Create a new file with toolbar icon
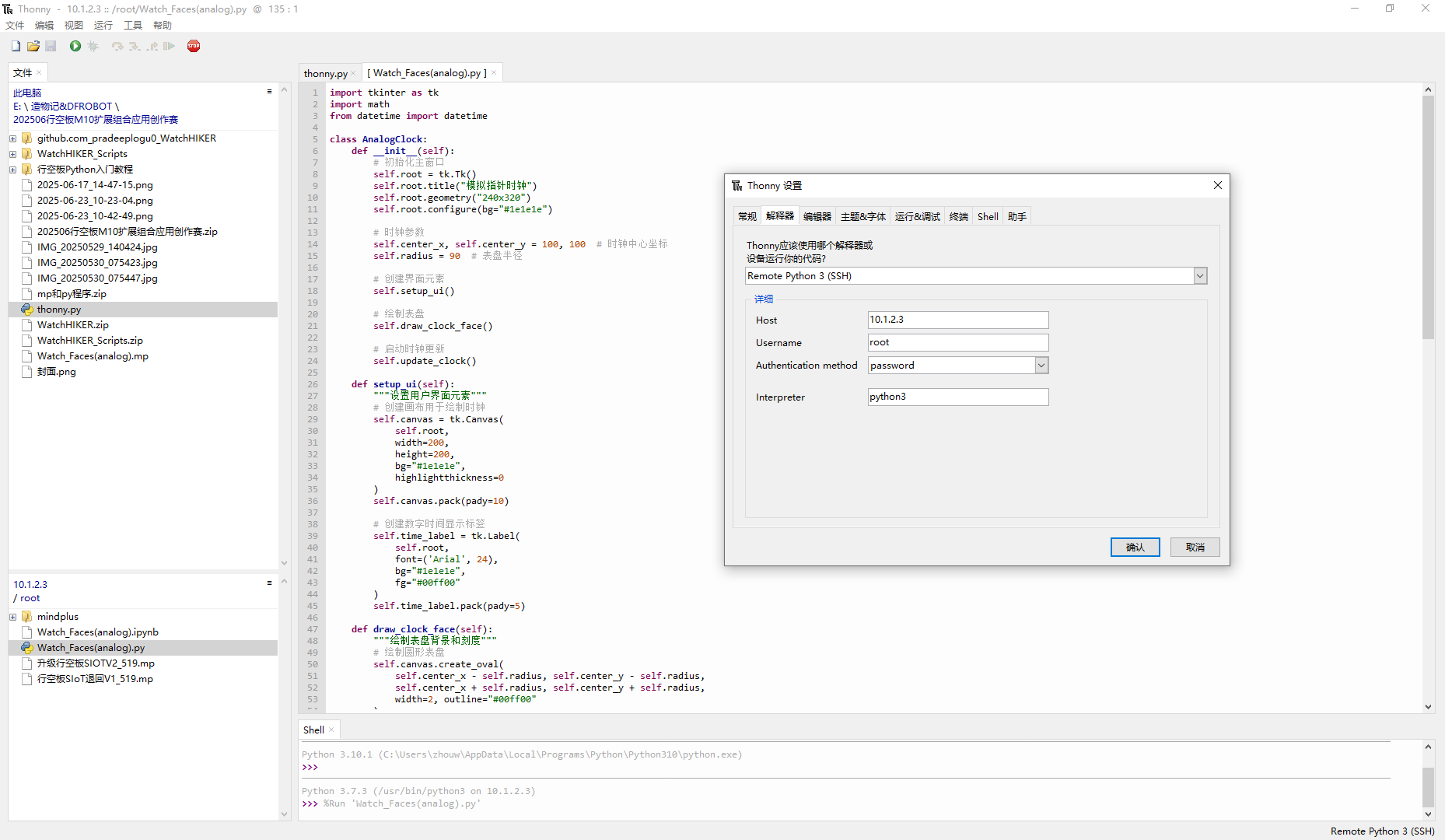 16,47
